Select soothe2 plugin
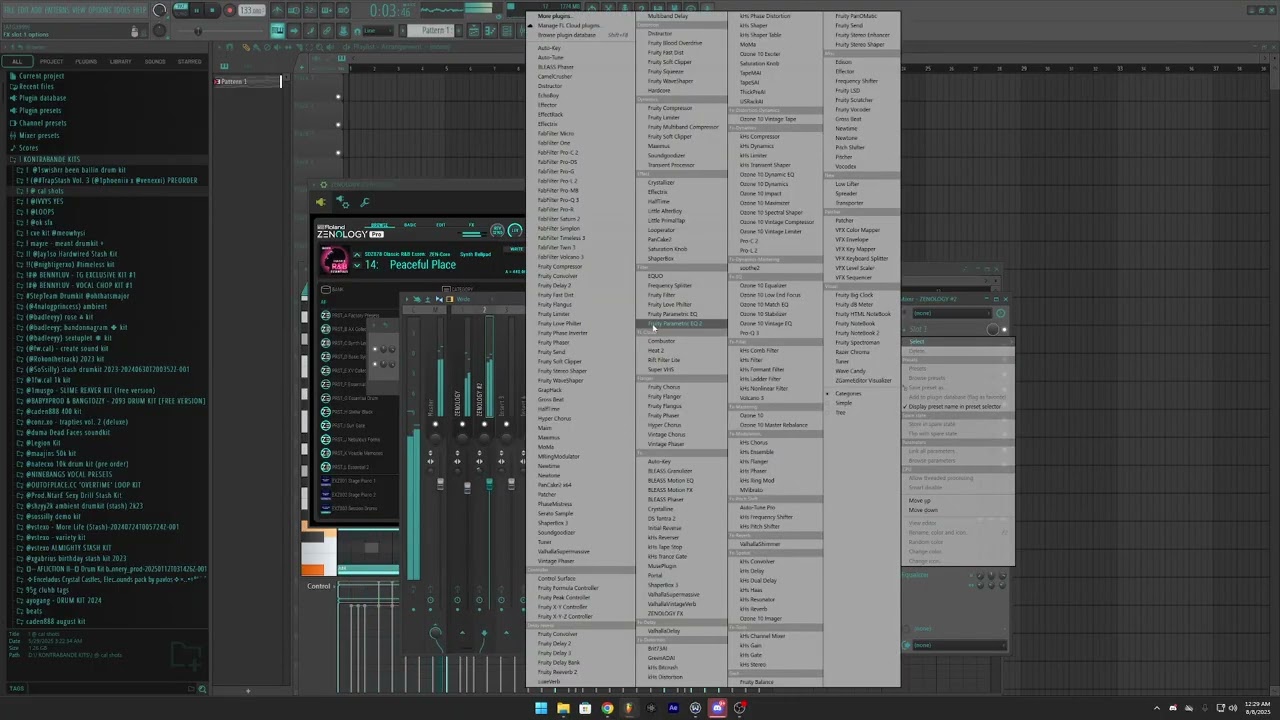 click(750, 268)
